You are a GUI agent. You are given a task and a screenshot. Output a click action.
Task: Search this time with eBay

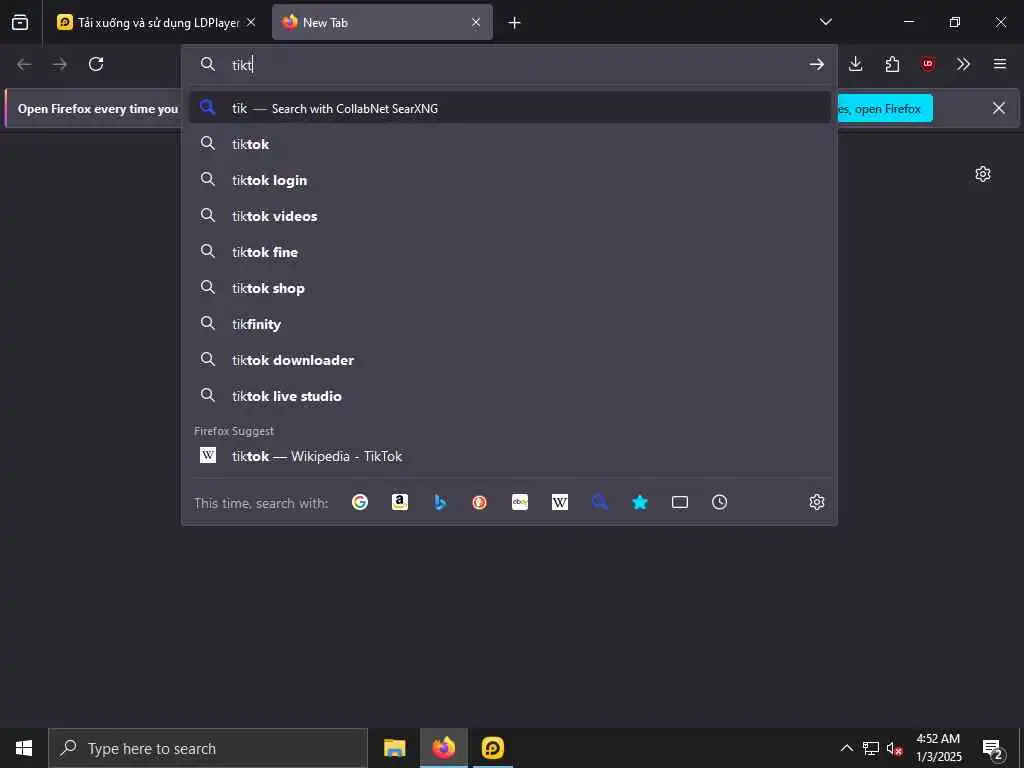click(x=520, y=502)
